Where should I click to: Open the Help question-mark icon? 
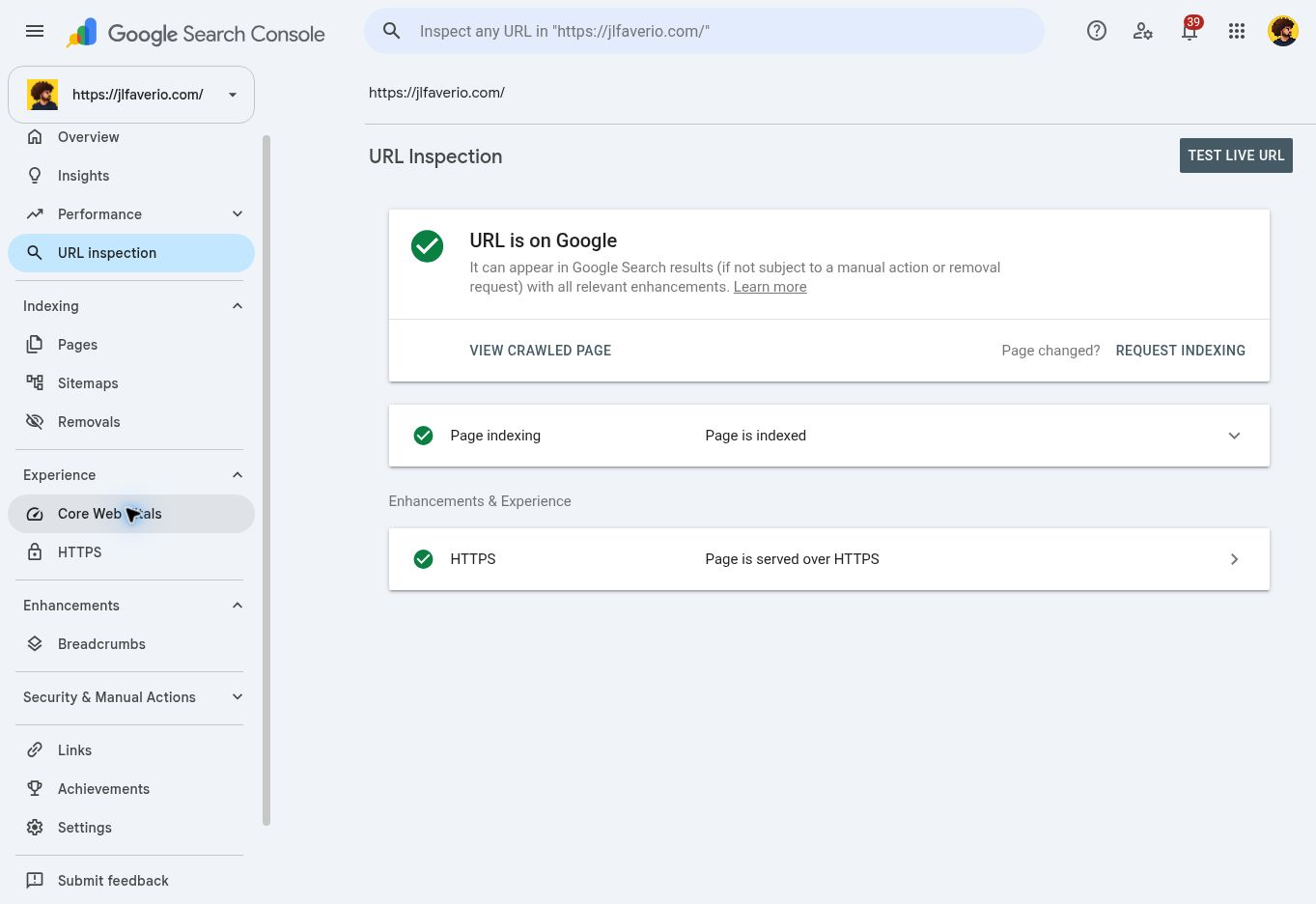point(1097,31)
